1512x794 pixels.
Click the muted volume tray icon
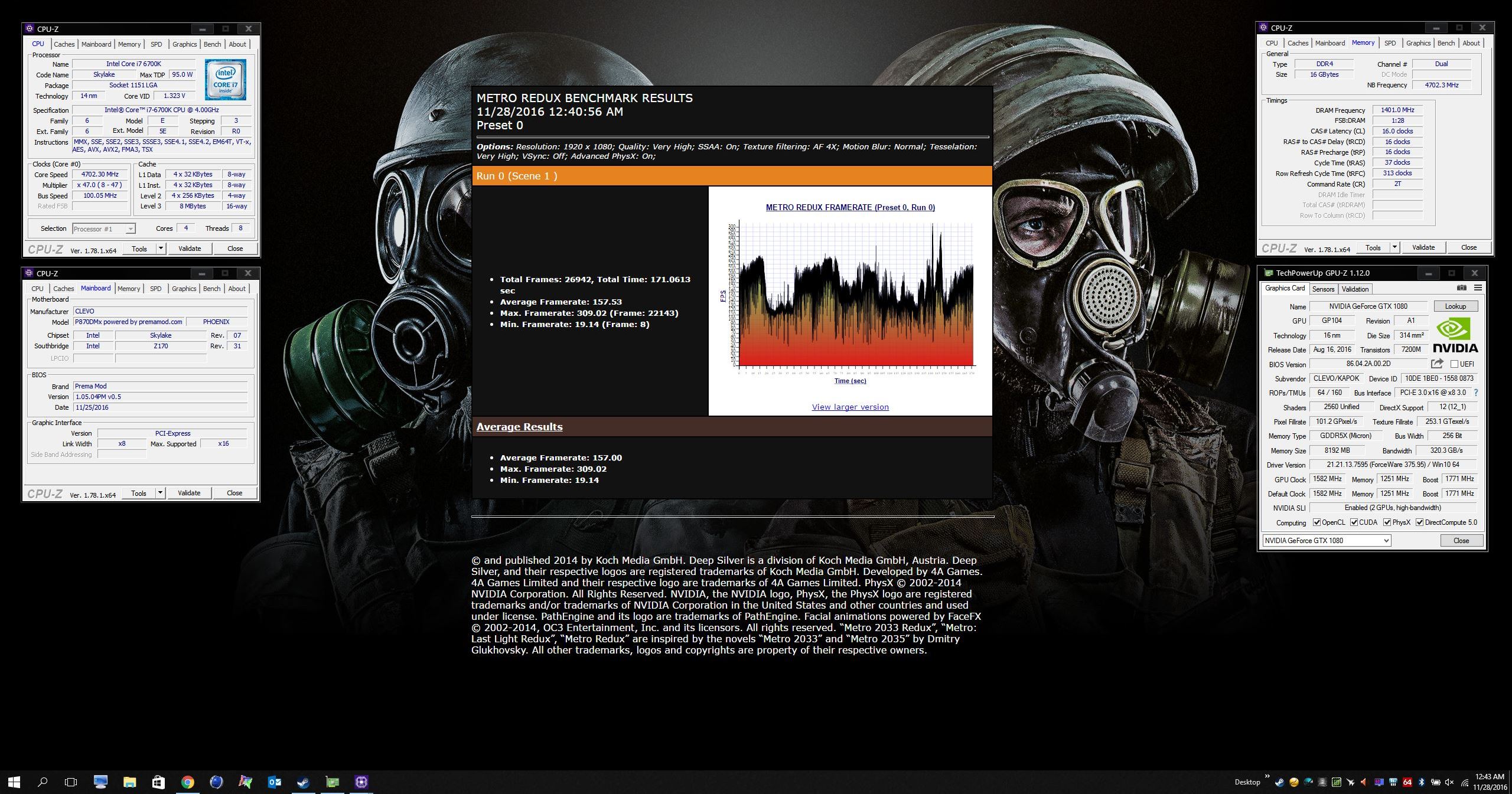coord(1449,782)
